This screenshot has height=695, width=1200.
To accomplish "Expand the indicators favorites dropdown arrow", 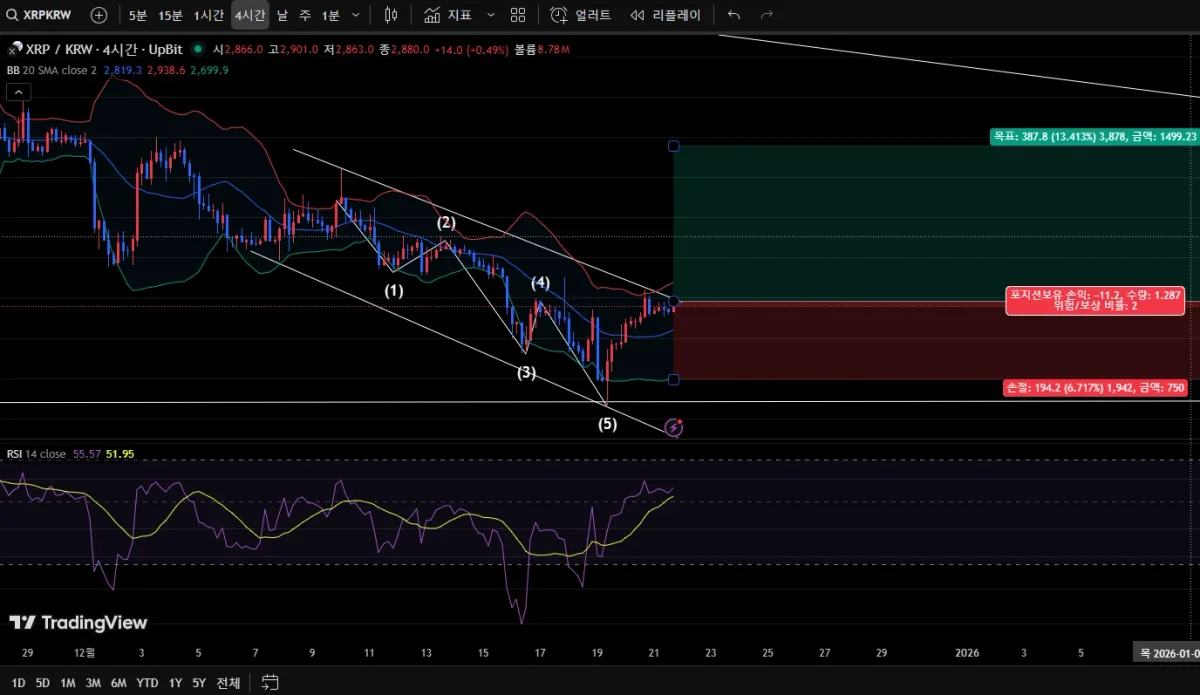I will pyautogui.click(x=490, y=15).
